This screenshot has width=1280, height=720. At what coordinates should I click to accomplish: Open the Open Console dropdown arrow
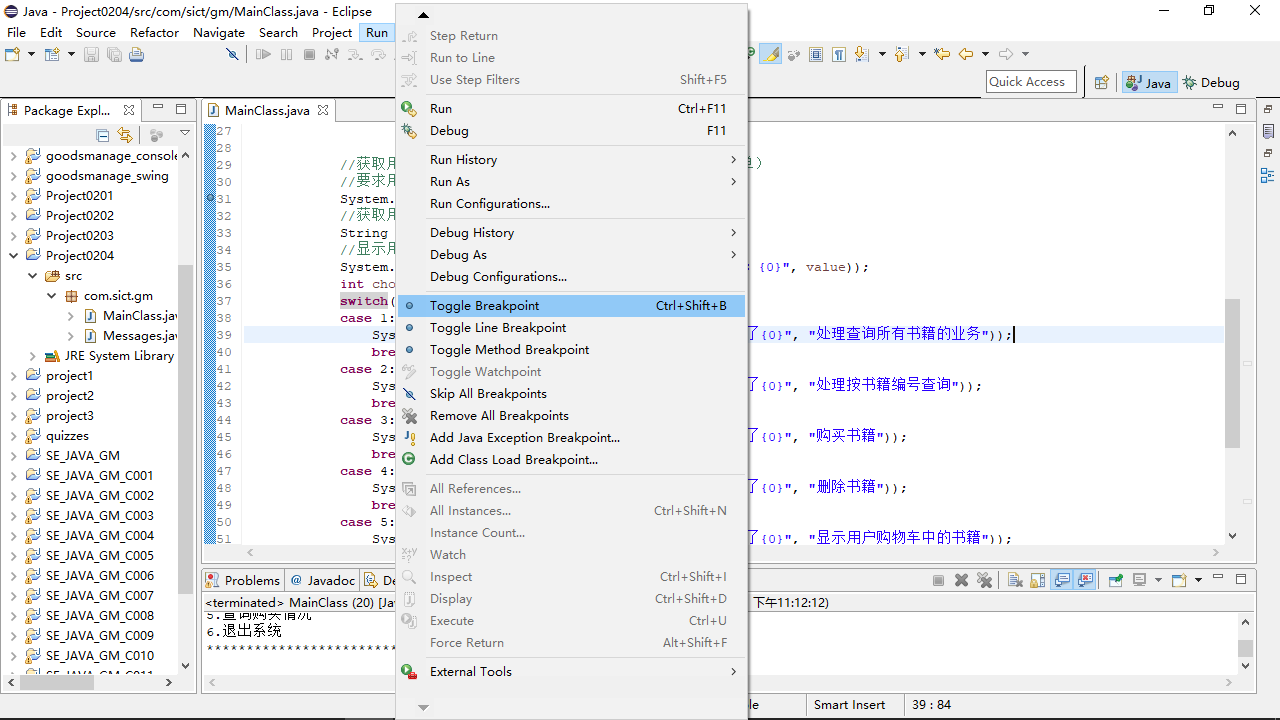point(1198,580)
